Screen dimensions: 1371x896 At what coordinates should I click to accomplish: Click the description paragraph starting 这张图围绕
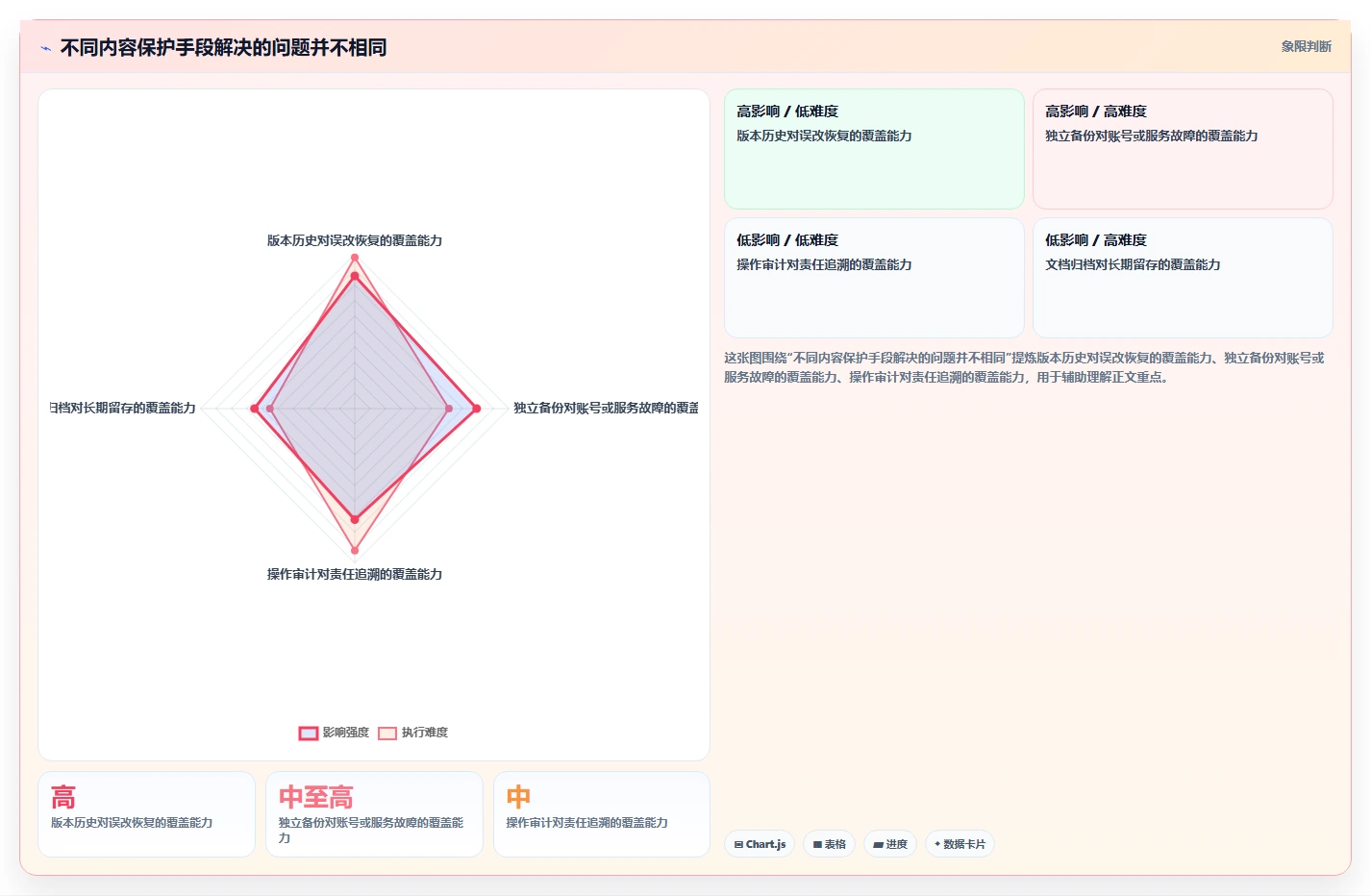(1025, 367)
